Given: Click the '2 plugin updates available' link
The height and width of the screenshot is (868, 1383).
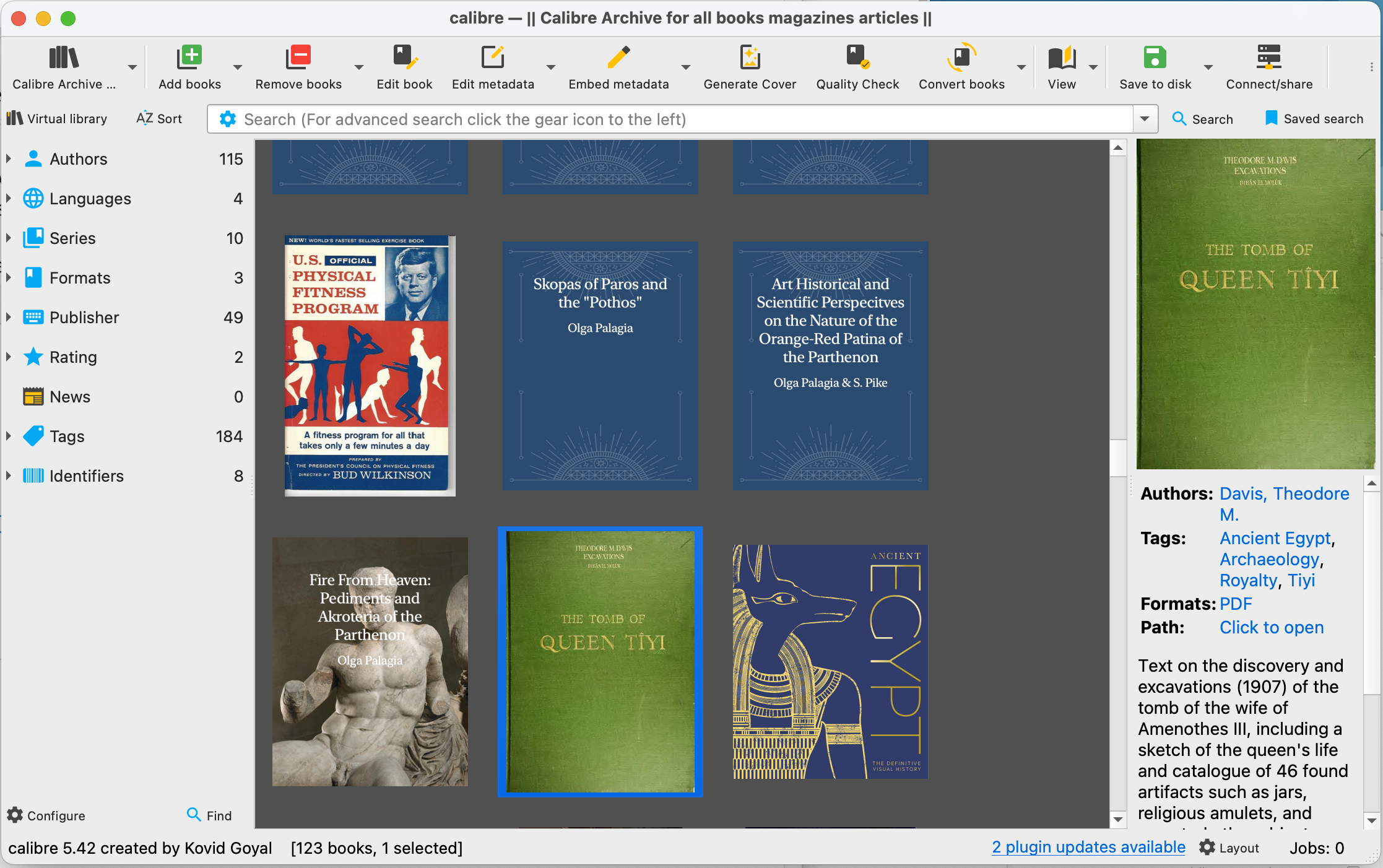Looking at the screenshot, I should pos(1088,847).
